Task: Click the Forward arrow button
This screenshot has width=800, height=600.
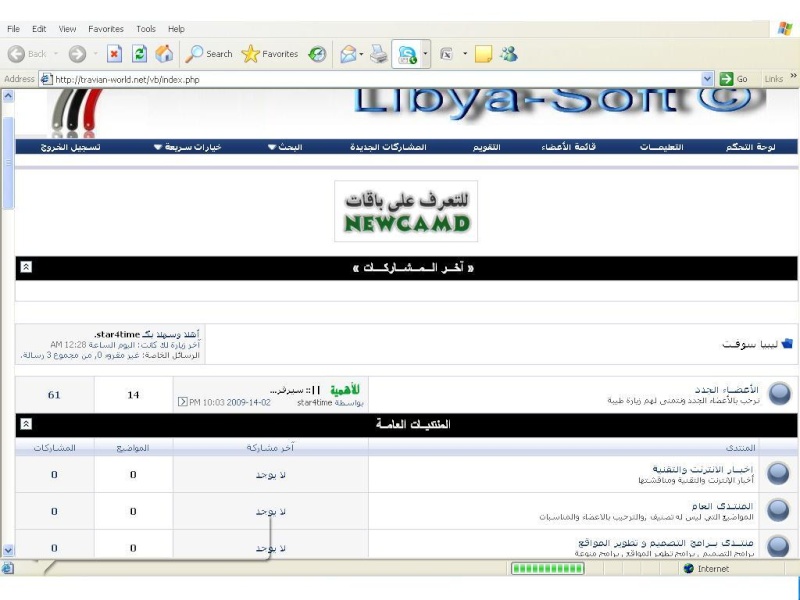Action: 78,54
